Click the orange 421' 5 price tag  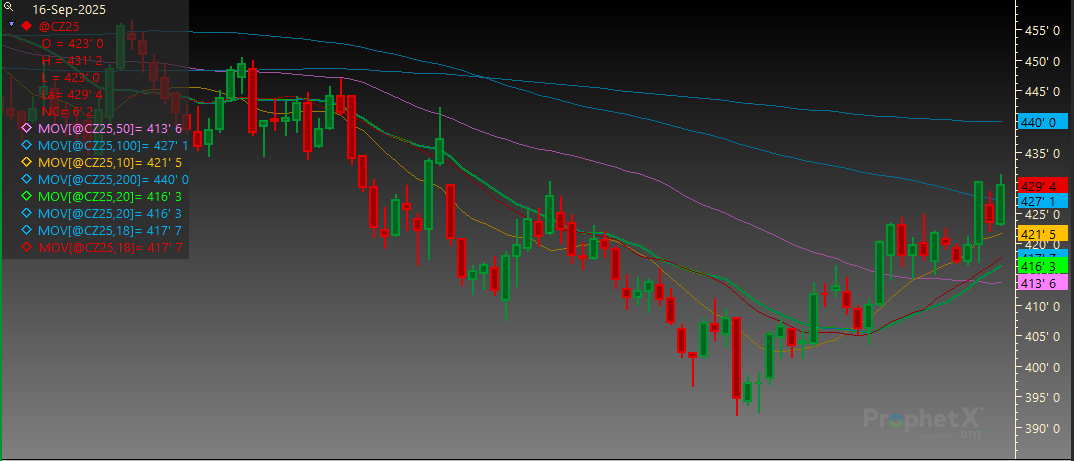click(1036, 234)
